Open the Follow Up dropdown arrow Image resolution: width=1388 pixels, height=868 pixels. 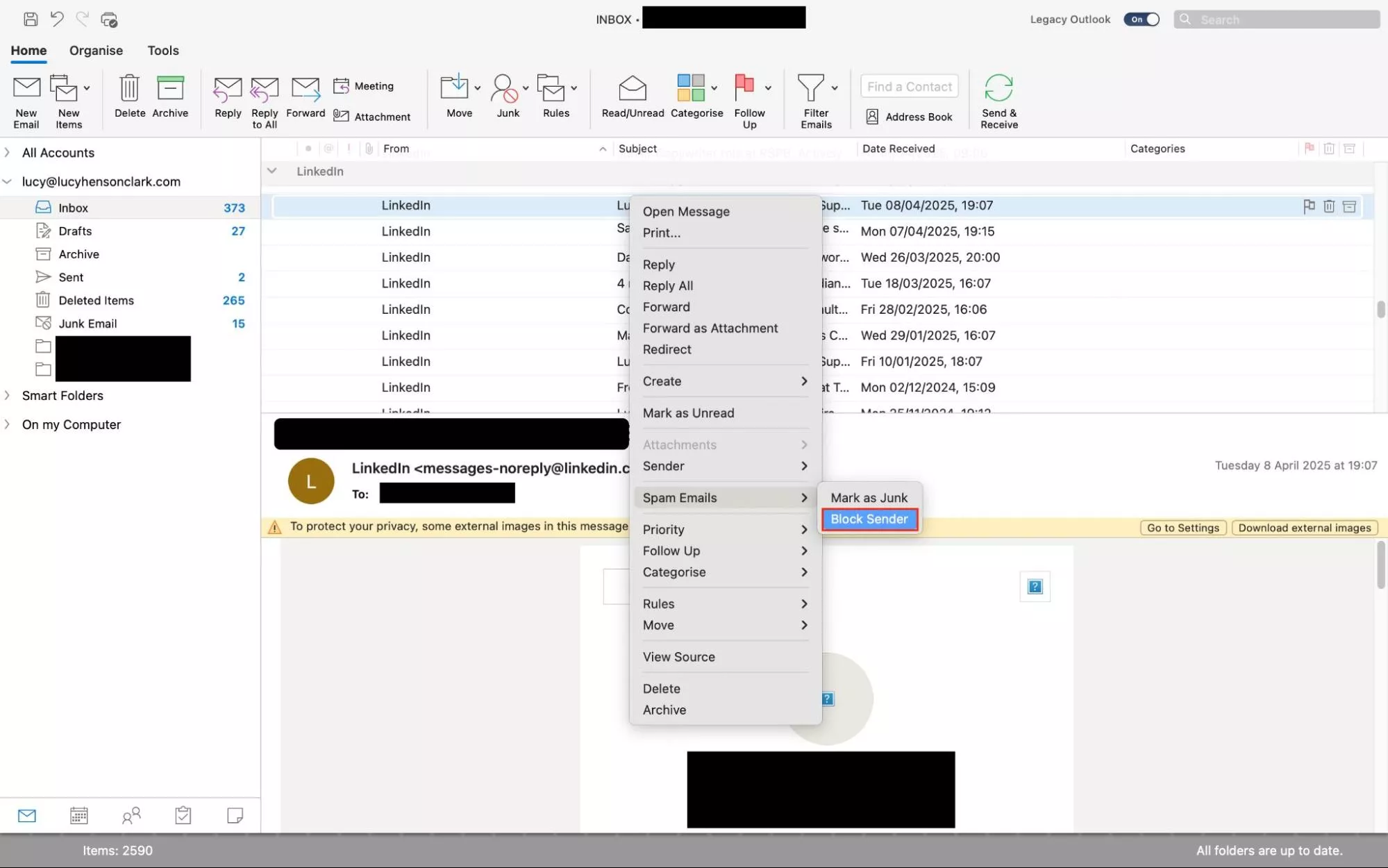coord(768,88)
